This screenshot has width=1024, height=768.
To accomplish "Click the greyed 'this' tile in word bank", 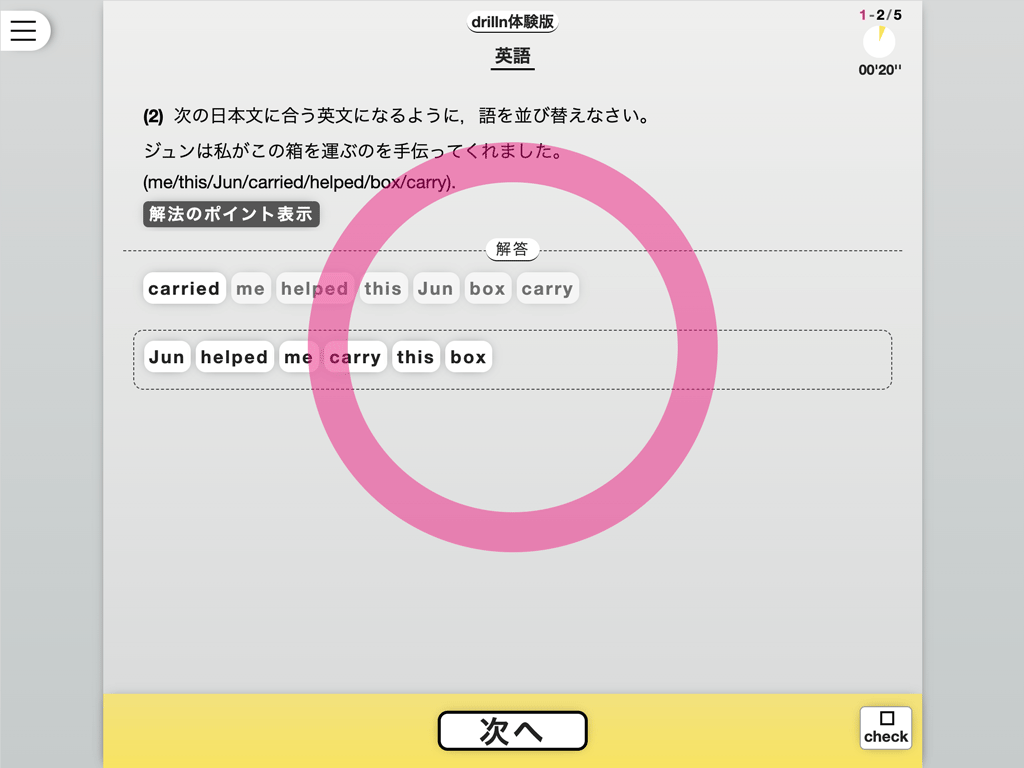I will click(x=383, y=289).
